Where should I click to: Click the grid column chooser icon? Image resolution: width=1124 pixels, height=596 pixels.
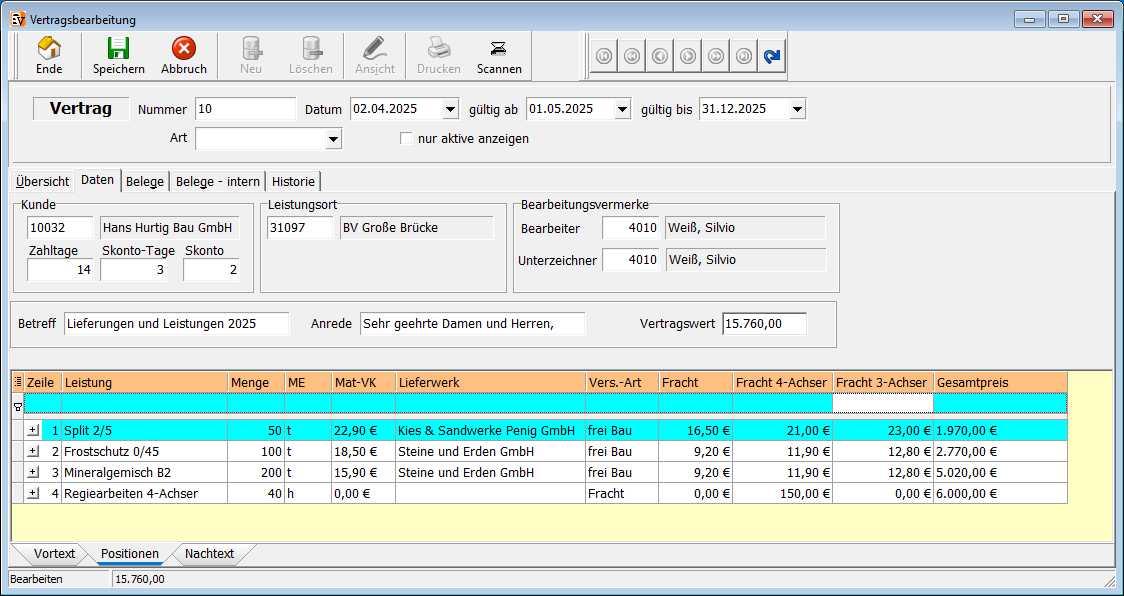tap(17, 382)
